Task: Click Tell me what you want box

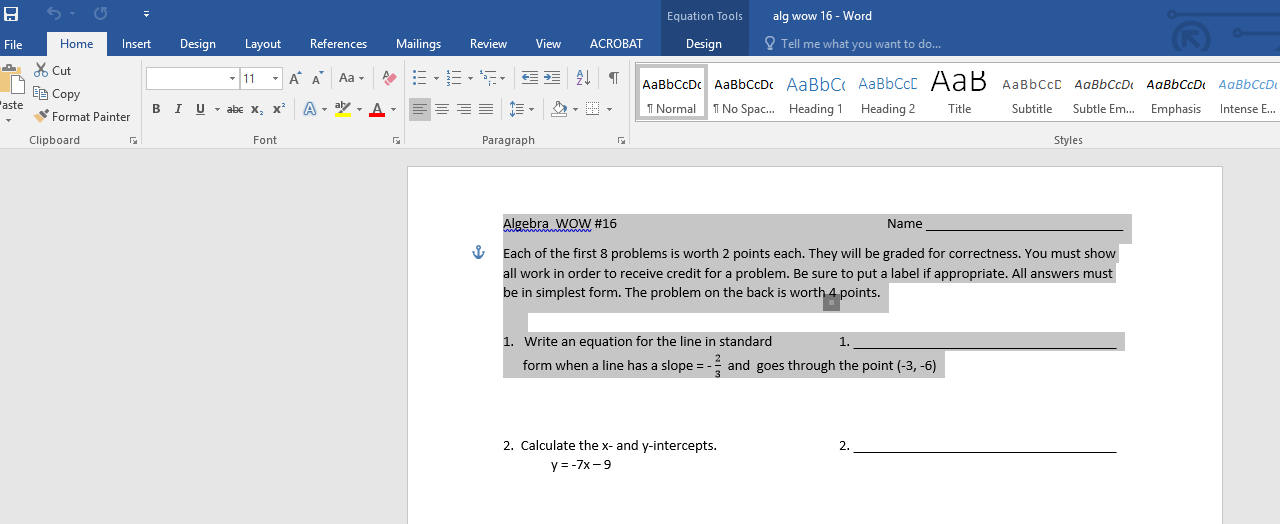Action: coord(852,44)
